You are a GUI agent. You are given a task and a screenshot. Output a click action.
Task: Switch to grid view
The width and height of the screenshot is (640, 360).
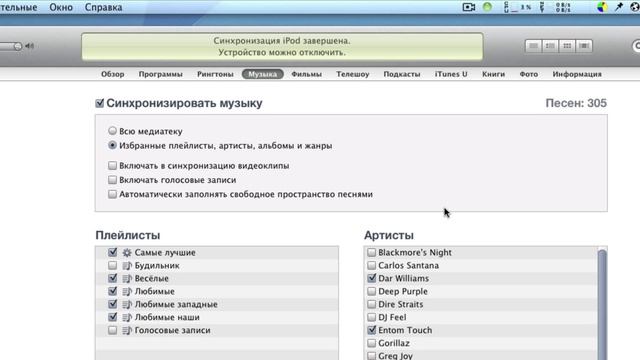tap(567, 46)
